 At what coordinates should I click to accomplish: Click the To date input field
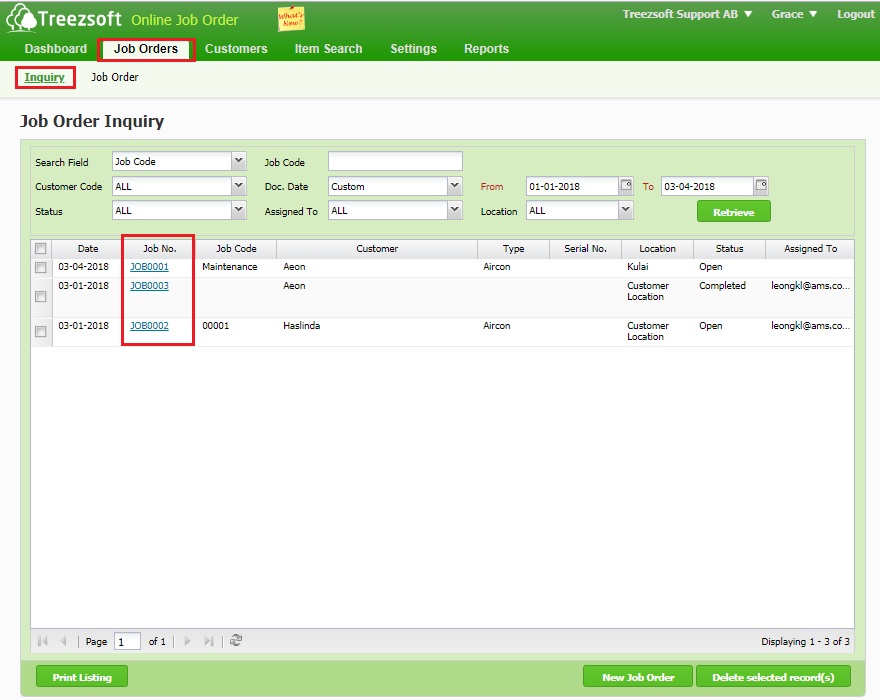click(x=707, y=186)
